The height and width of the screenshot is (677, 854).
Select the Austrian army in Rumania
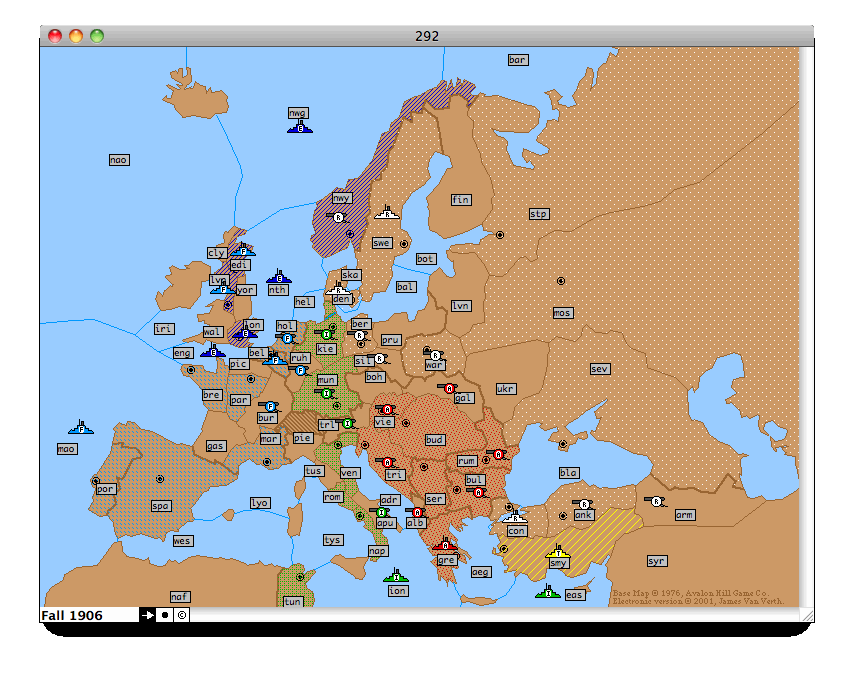click(x=498, y=454)
